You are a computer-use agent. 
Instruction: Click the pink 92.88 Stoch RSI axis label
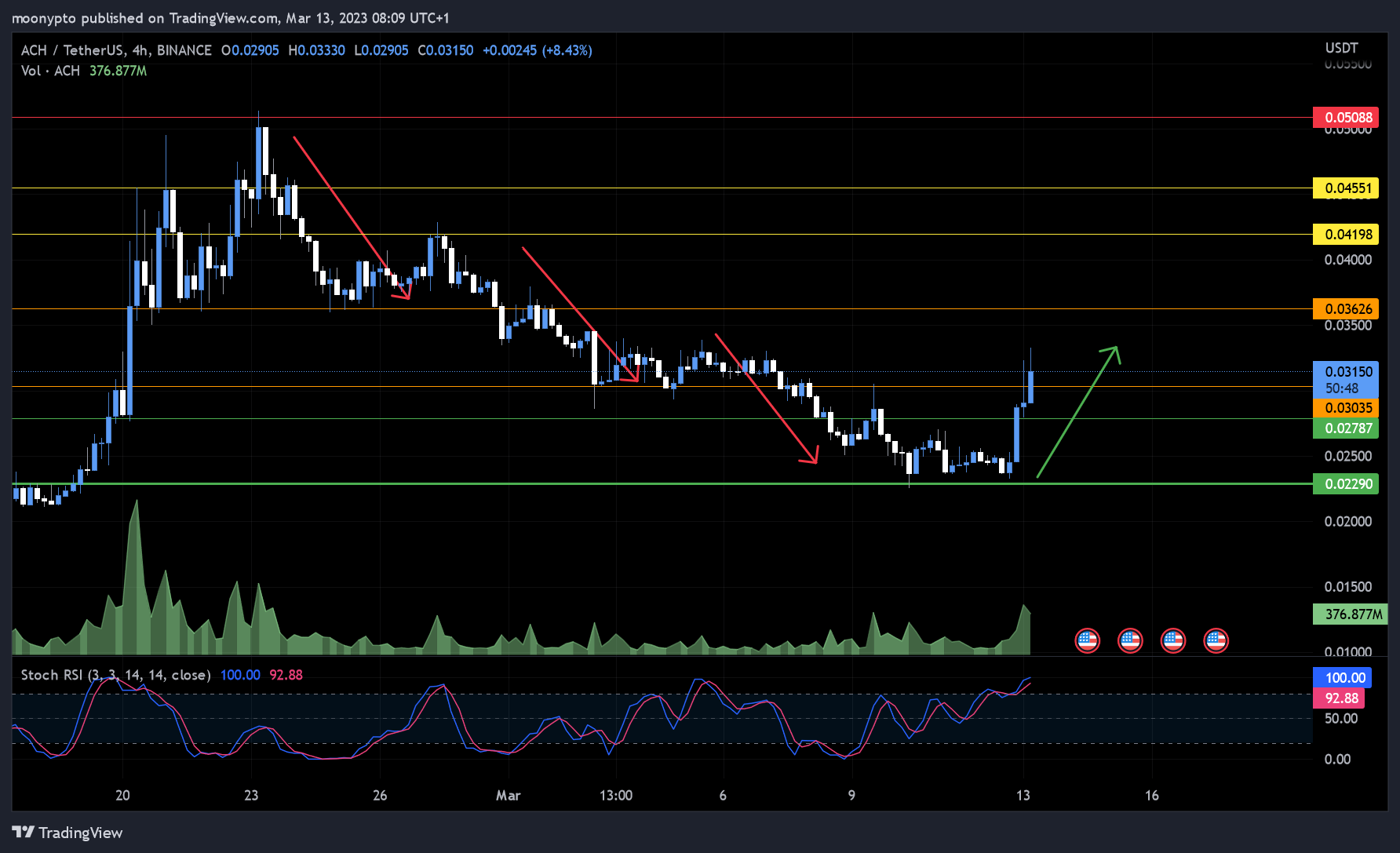[x=1339, y=698]
